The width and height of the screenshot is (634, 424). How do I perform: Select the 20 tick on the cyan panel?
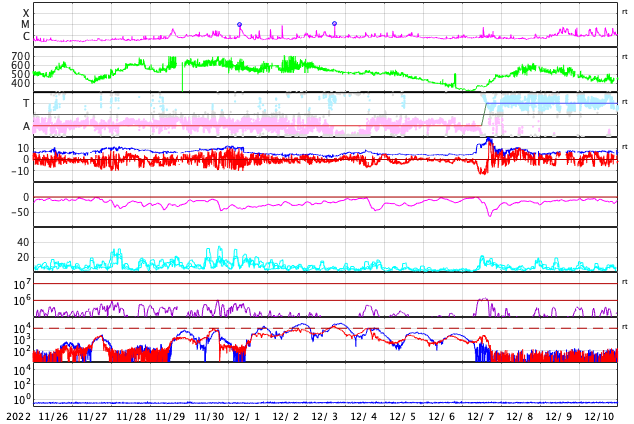pos(23,257)
